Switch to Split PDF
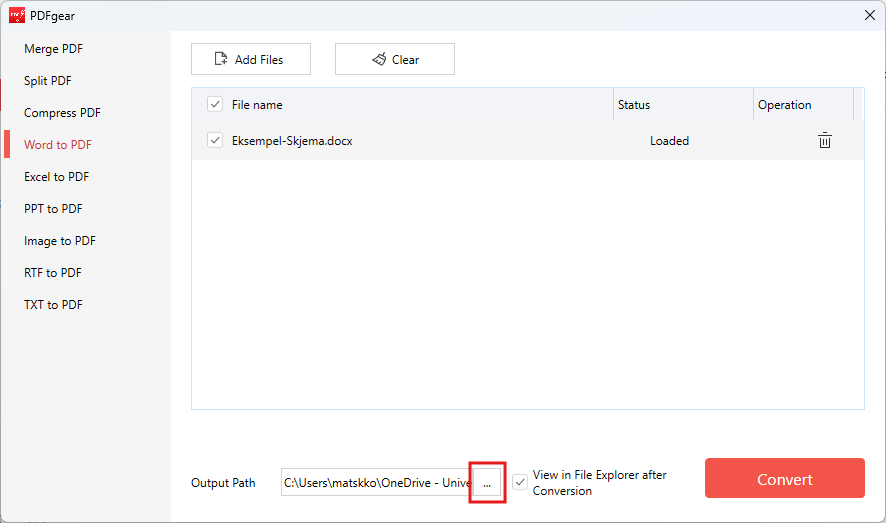 47,81
